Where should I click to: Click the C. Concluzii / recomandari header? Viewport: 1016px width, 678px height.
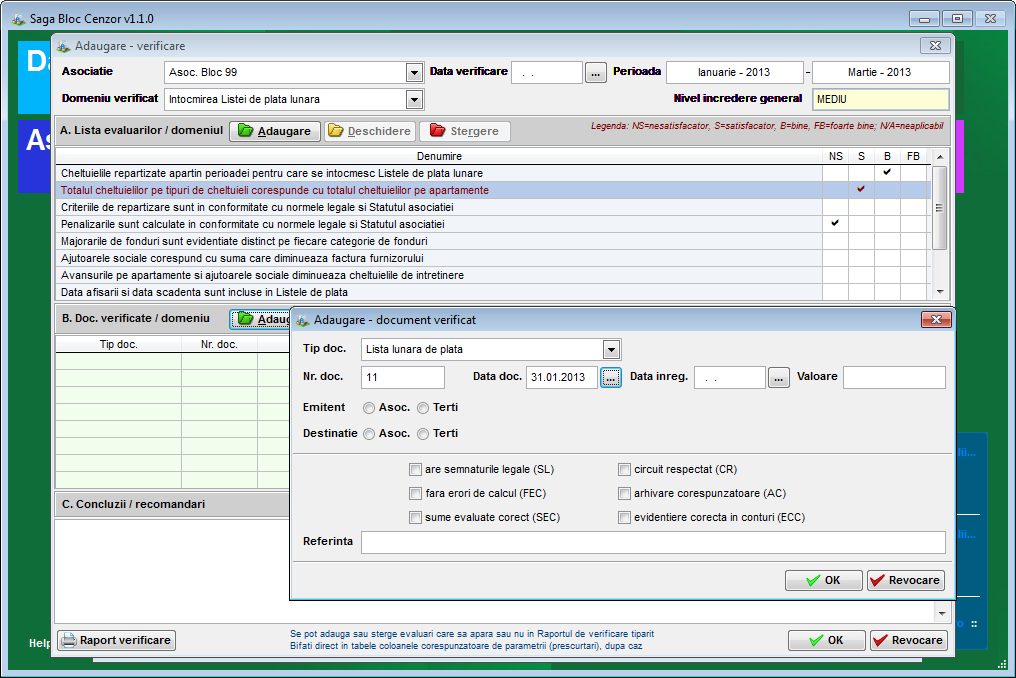(x=133, y=504)
